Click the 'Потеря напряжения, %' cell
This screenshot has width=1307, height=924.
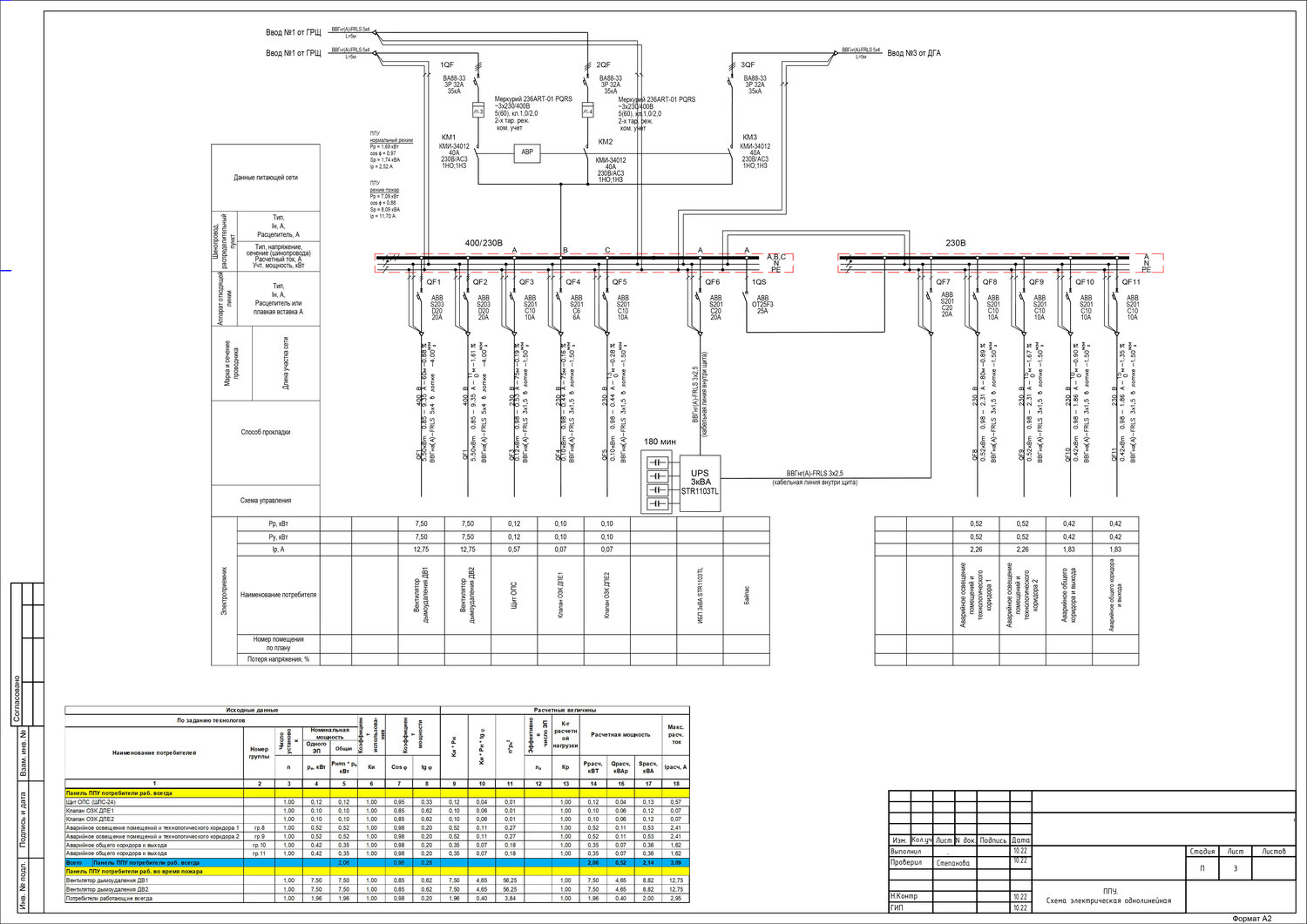click(x=278, y=659)
